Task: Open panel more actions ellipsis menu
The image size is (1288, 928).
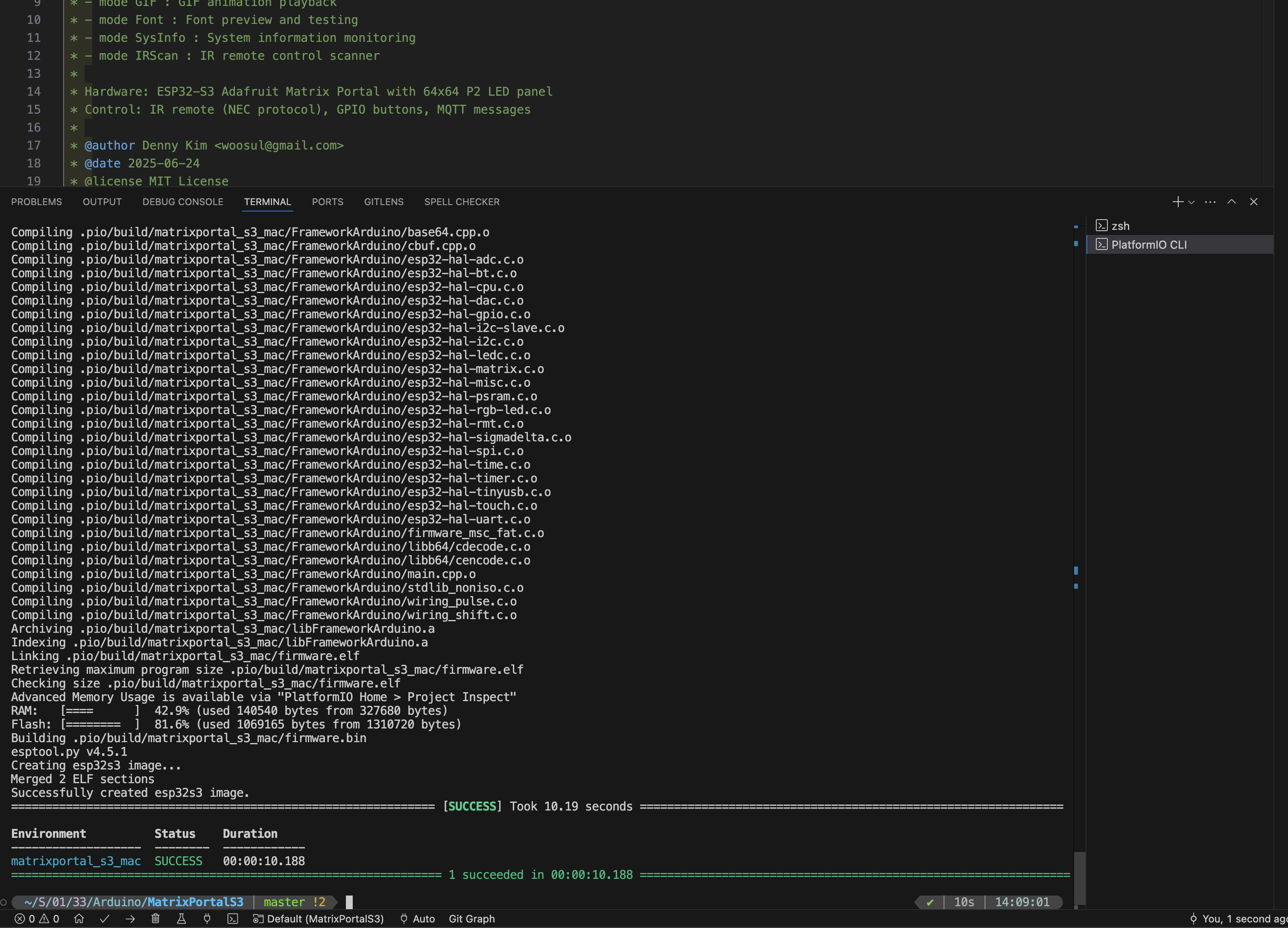Action: click(1210, 202)
